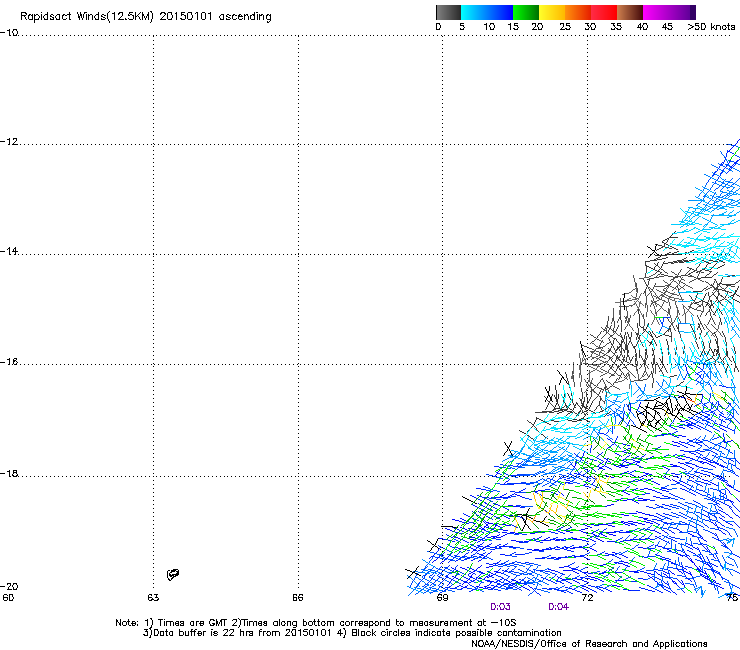The image size is (740, 650).
Task: Click the '25' knots legend label
Action: click(x=565, y=27)
